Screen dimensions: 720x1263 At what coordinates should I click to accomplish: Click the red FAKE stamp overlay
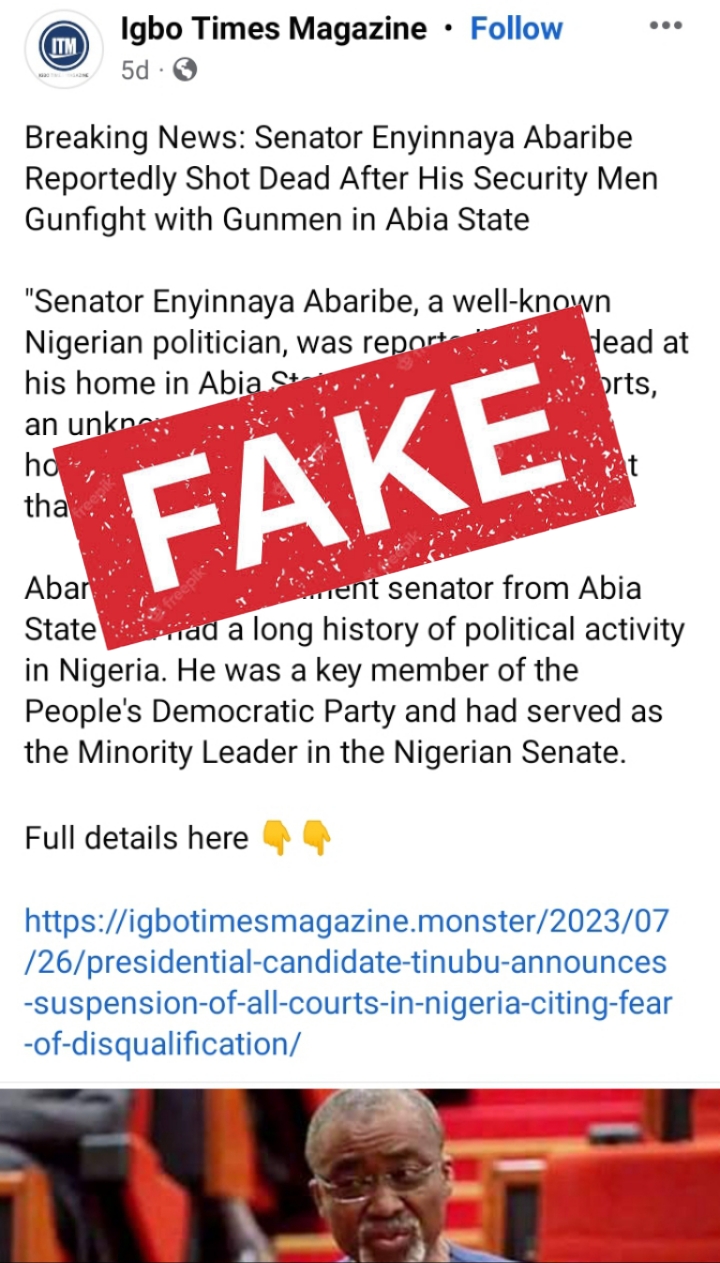354,465
